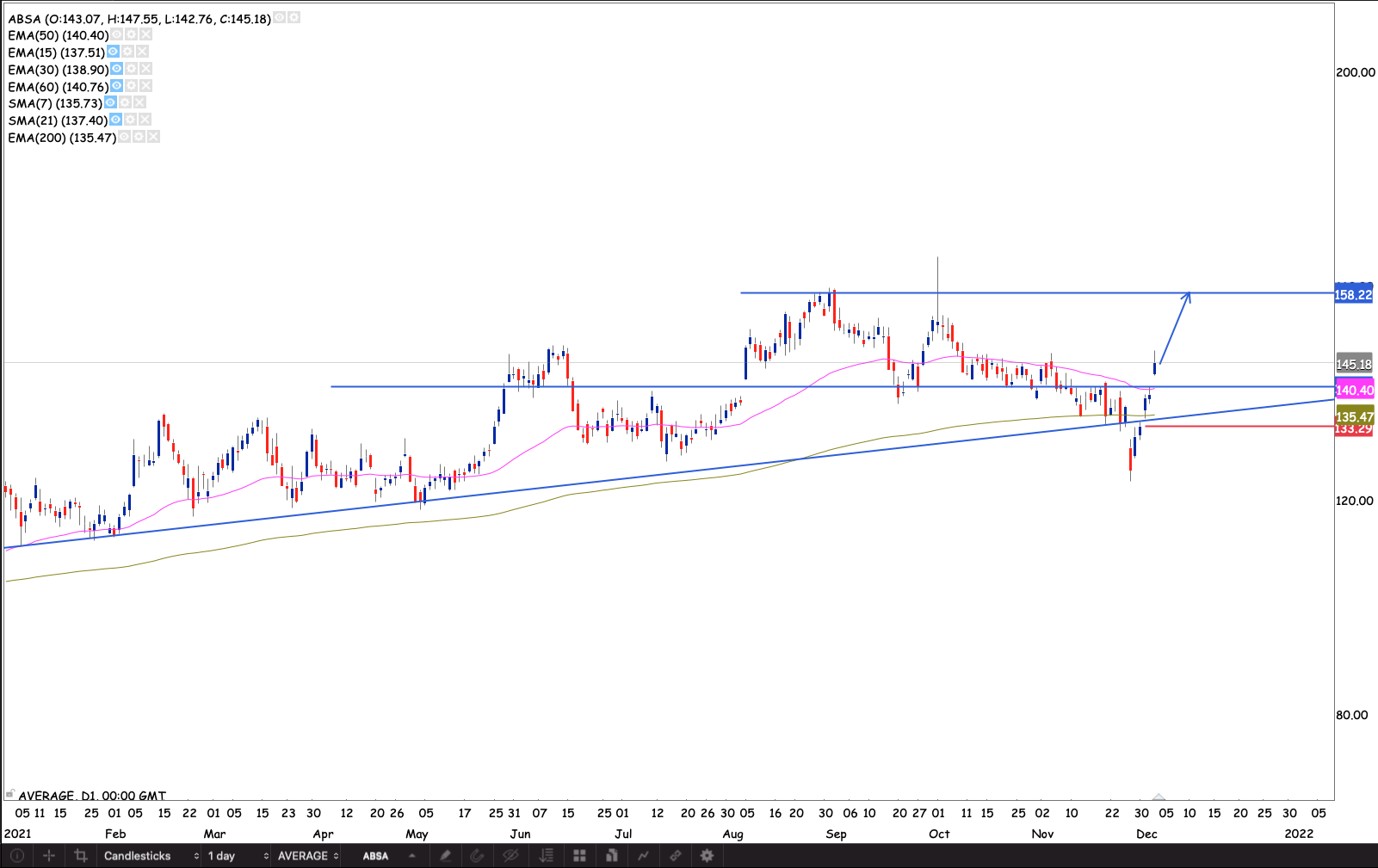The image size is (1378, 868).
Task: Open the grid layout icon
Action: pos(579,856)
